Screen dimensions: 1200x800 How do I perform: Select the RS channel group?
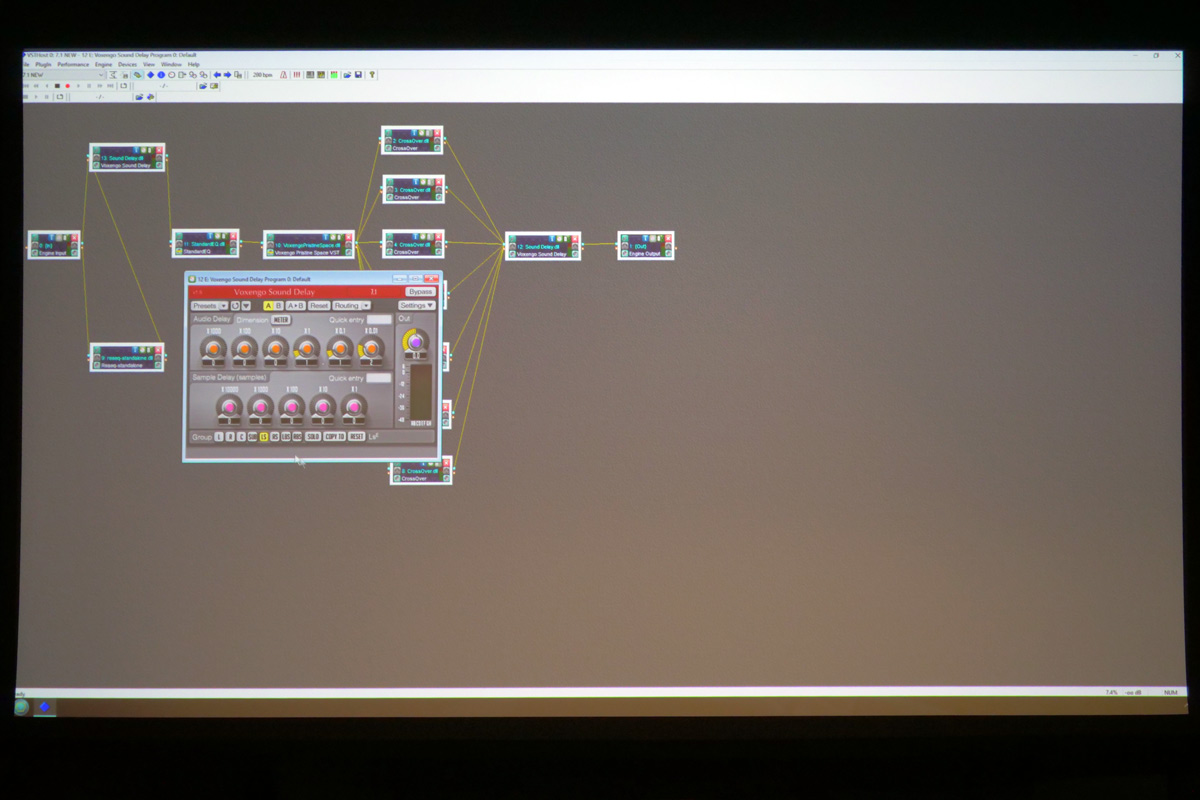pyautogui.click(x=275, y=436)
